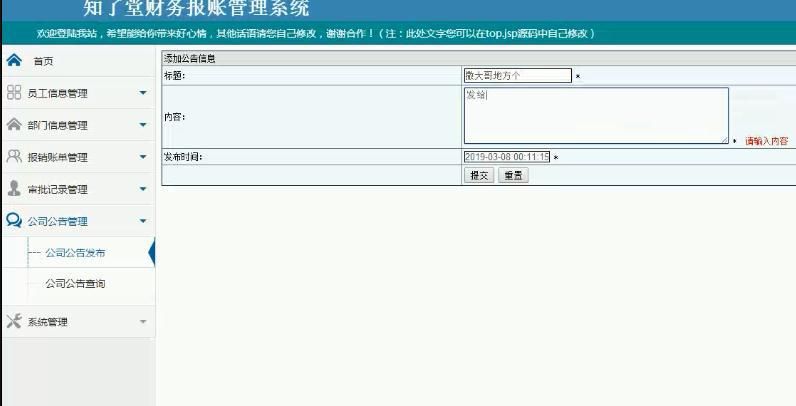Image resolution: width=796 pixels, height=406 pixels.
Task: Click the 发布时间: field label
Action: 183,157
